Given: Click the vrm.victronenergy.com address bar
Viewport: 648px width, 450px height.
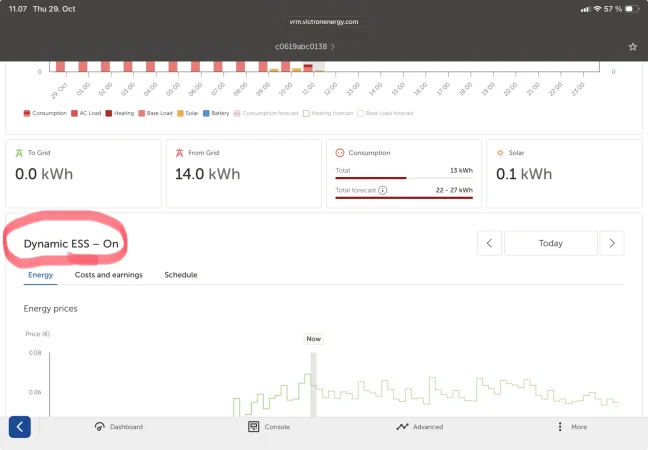Looking at the screenshot, I should point(324,22).
